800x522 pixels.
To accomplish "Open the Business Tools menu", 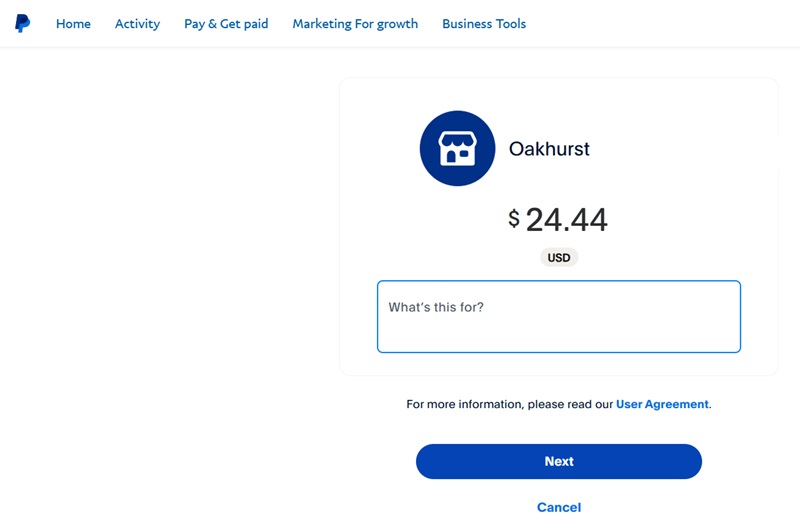I will (484, 24).
